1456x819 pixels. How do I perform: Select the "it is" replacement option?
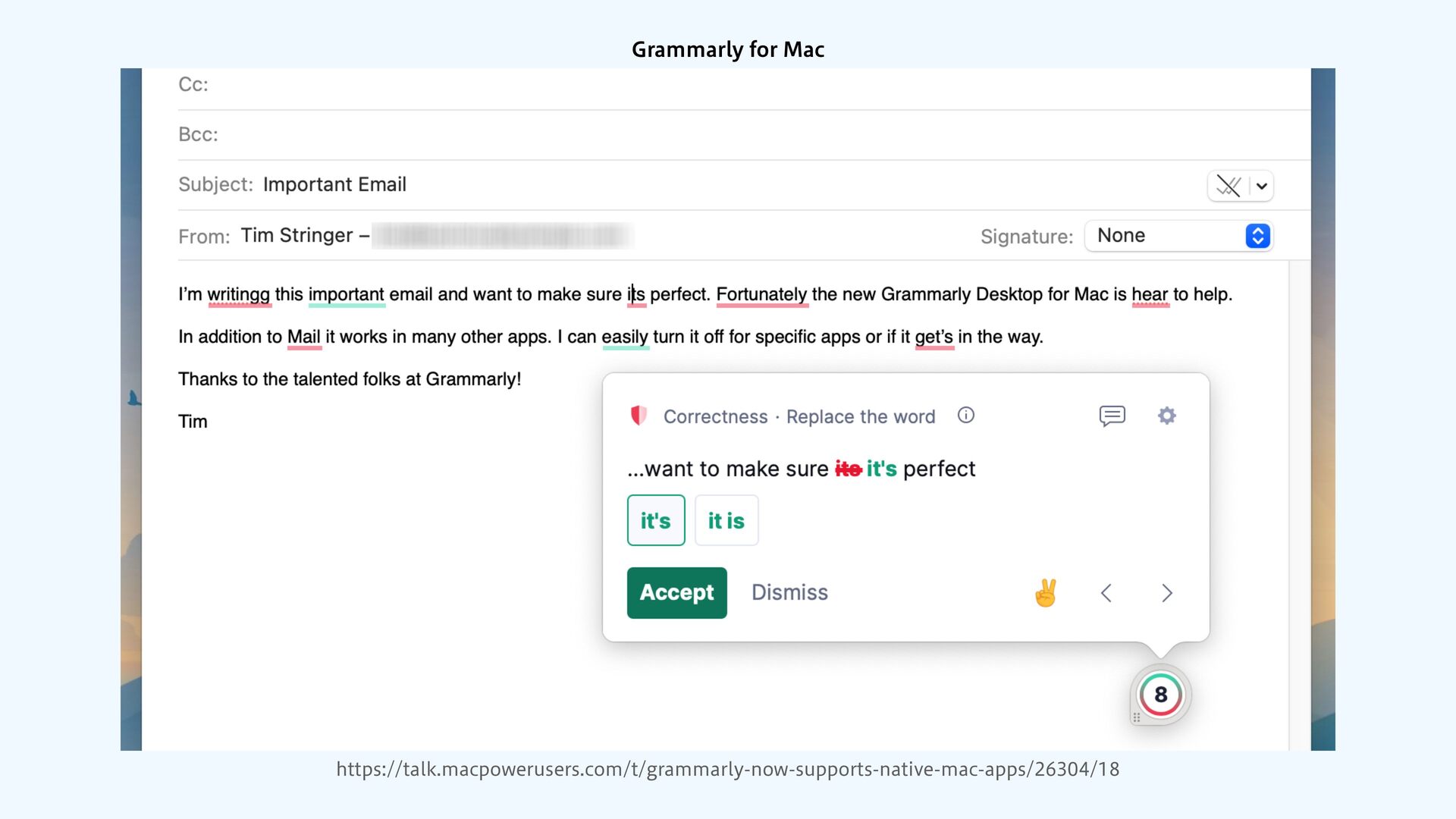pyautogui.click(x=726, y=520)
